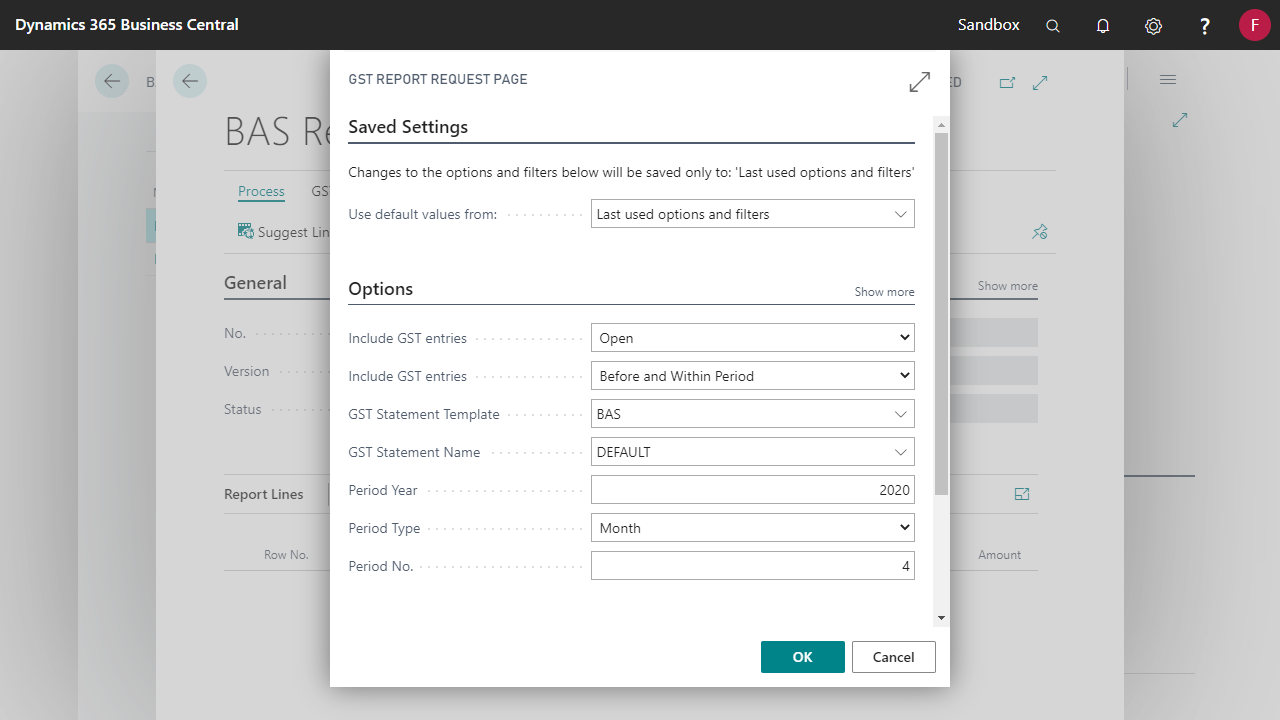Click Show more in General section behind
Screen dimensions: 1280x720
click(x=1007, y=286)
